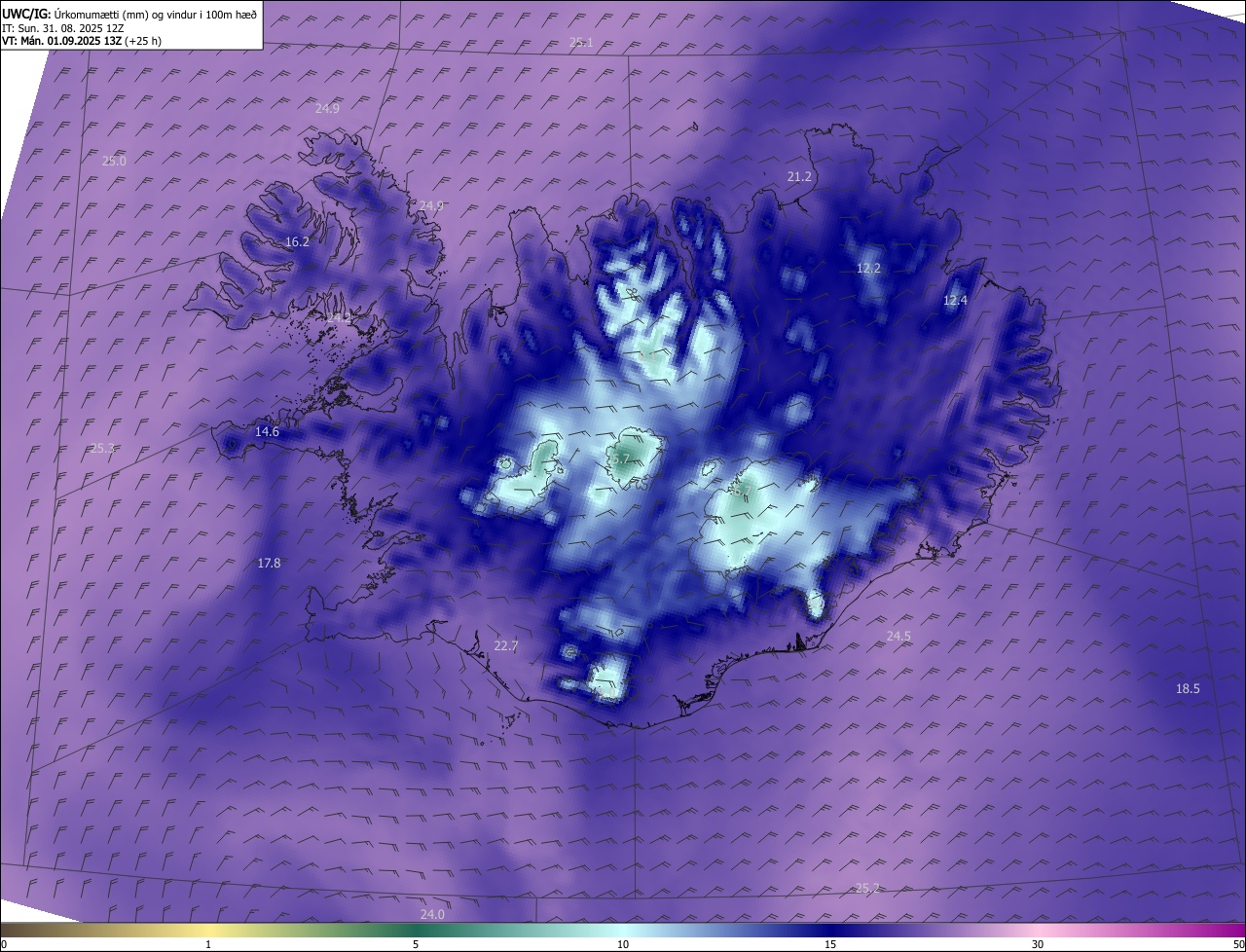Screen dimensions: 1246x952
Task: Click the map value label 25.3
Action: 102,448
